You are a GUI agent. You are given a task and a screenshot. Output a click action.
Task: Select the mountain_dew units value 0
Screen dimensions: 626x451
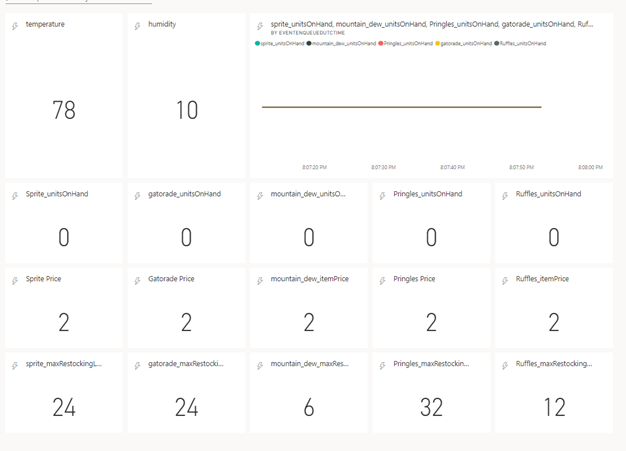tap(309, 237)
